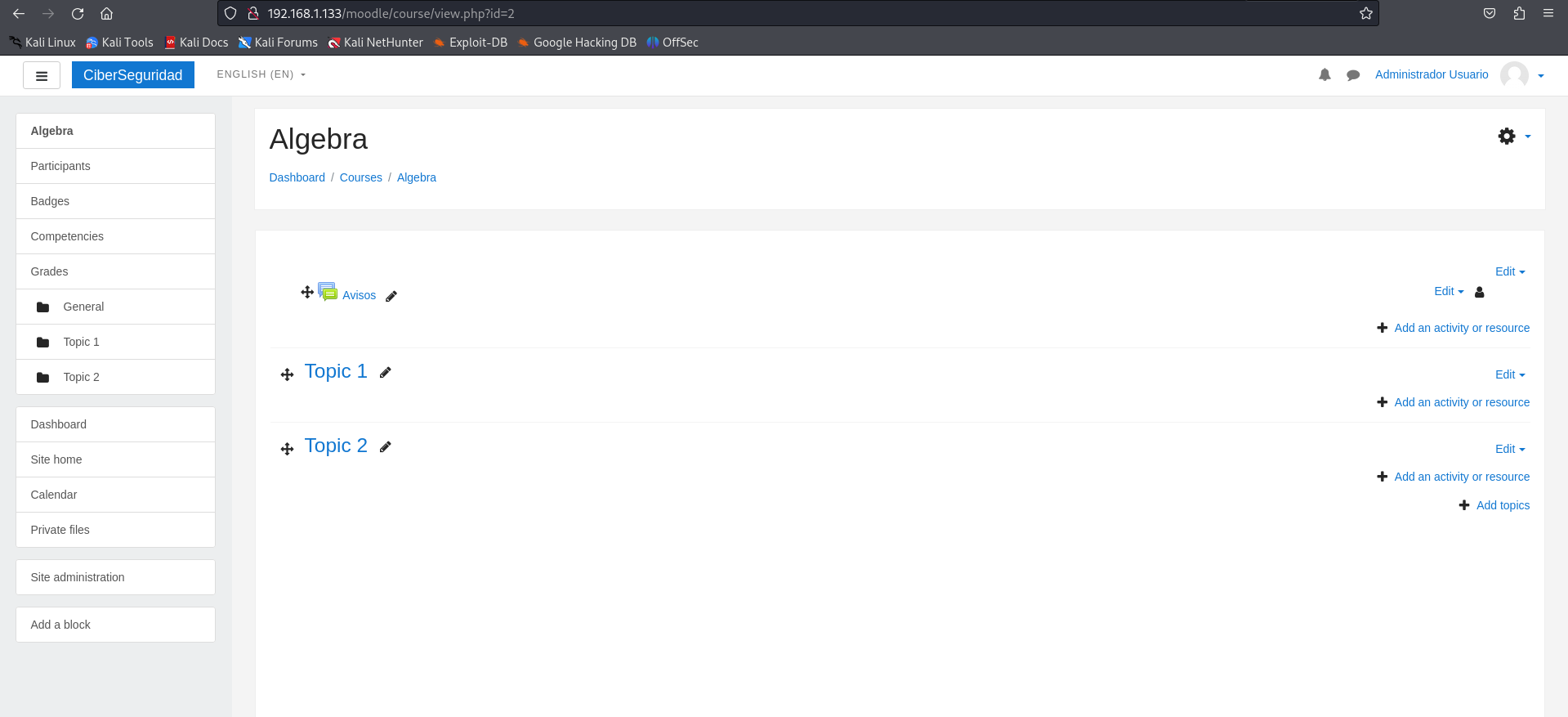Open the Exploit-DB bookmark
The width and height of the screenshot is (1568, 717).
coord(470,43)
